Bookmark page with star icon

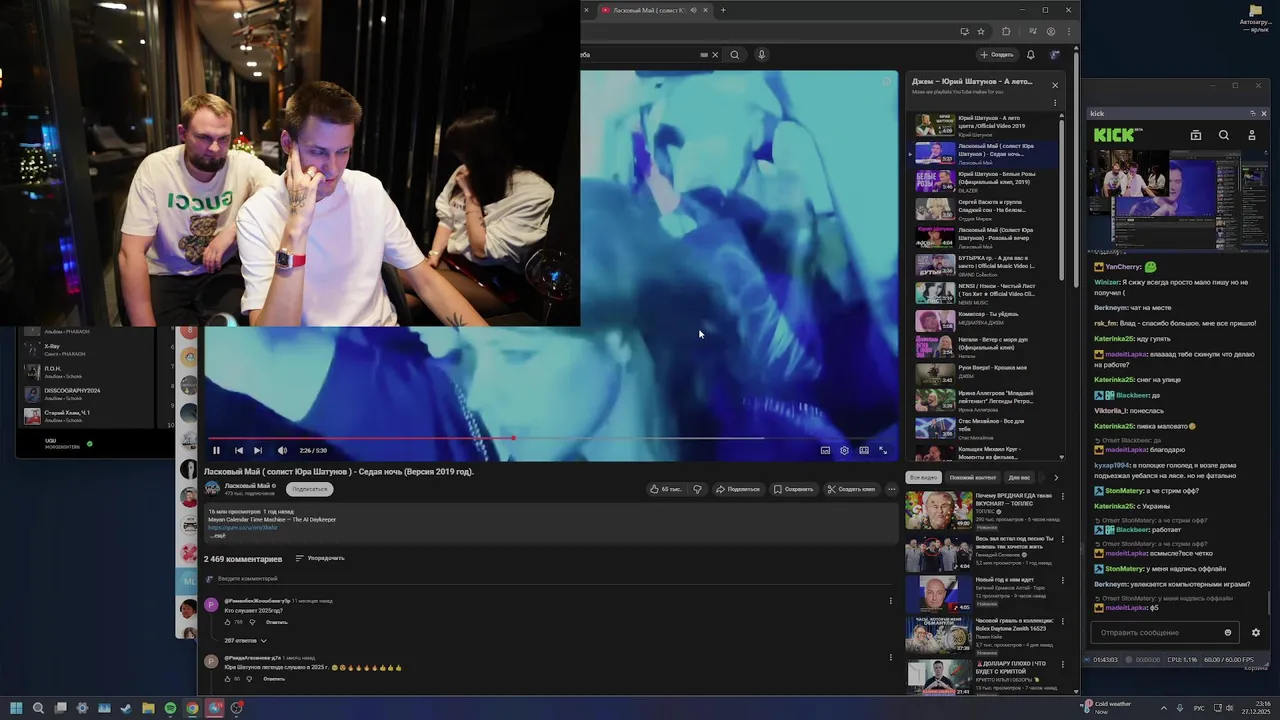point(981,31)
